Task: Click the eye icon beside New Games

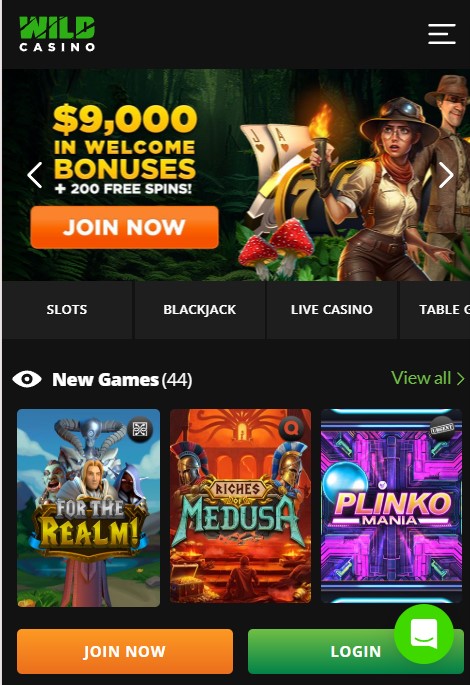Action: pyautogui.click(x=27, y=379)
